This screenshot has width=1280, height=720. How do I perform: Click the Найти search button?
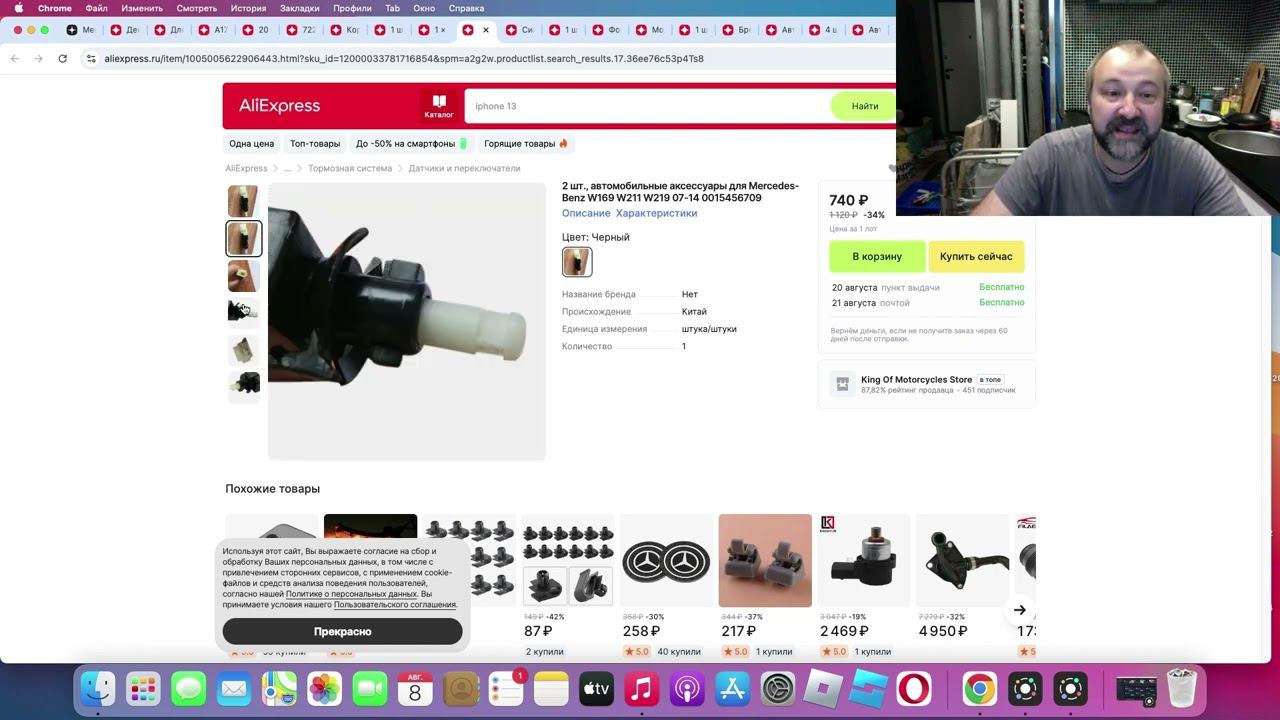[x=864, y=106]
